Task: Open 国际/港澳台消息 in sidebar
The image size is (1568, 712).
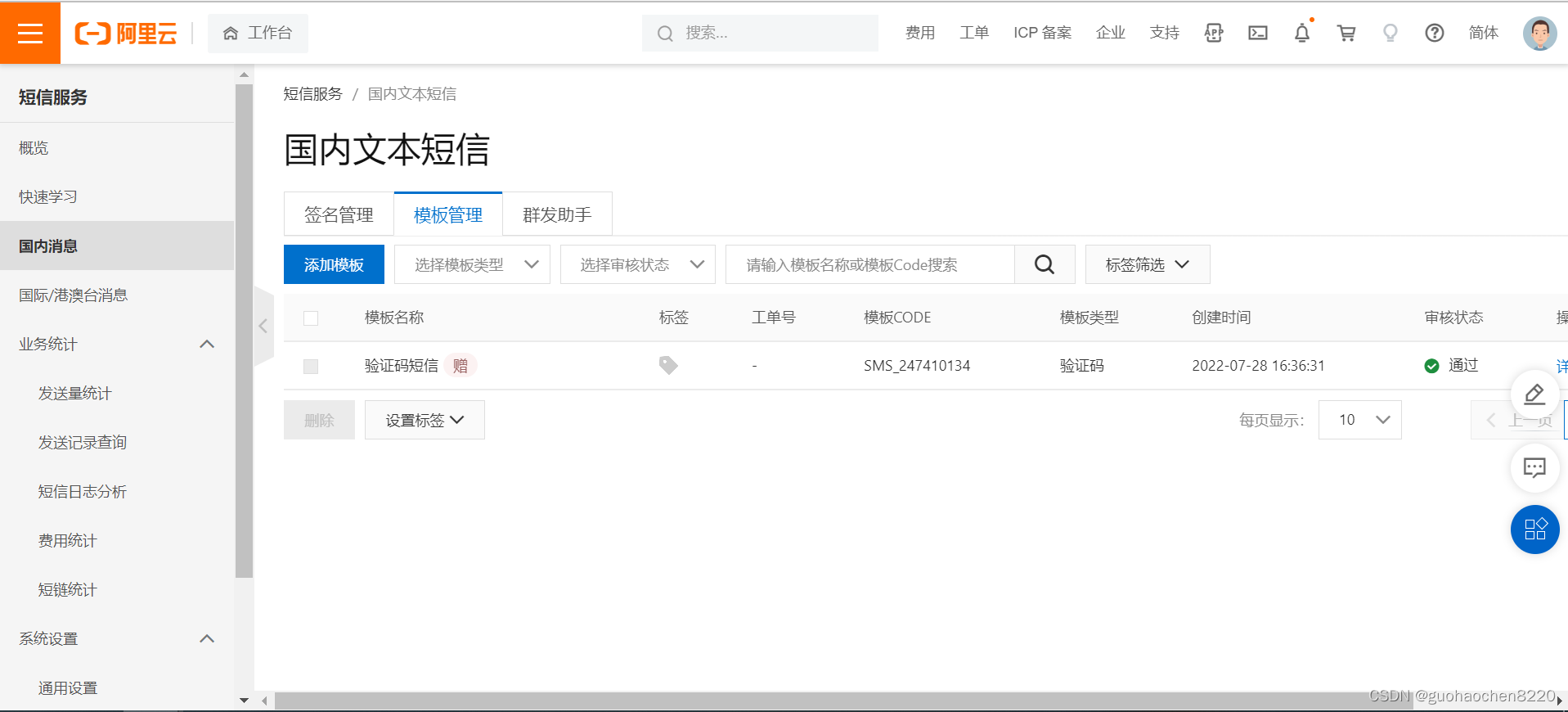Action: 117,295
